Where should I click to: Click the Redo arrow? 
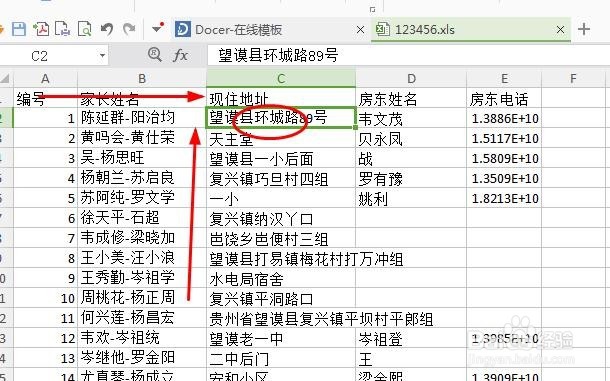coord(129,29)
